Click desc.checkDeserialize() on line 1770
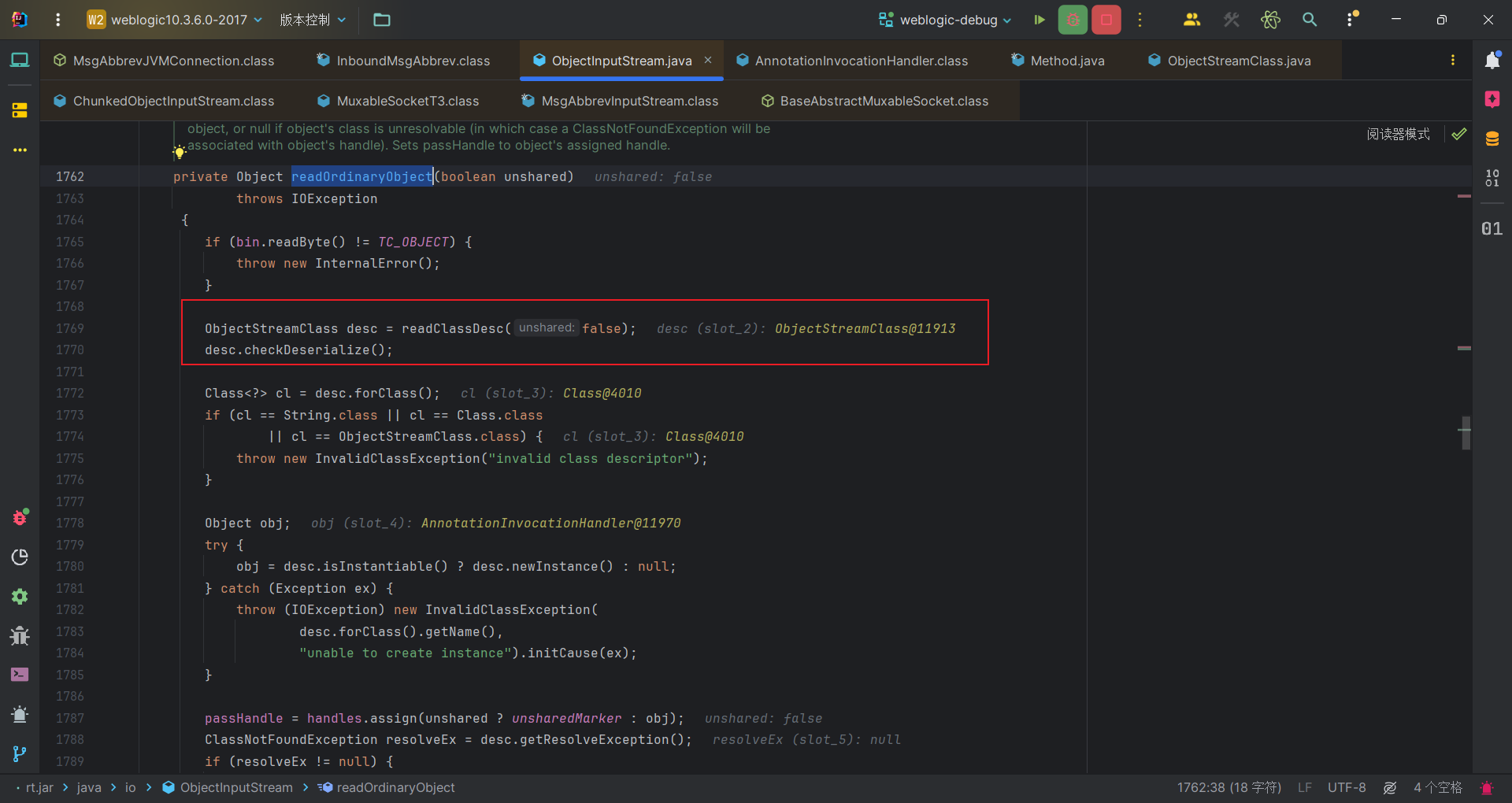The height and width of the screenshot is (803, 1512). (298, 350)
